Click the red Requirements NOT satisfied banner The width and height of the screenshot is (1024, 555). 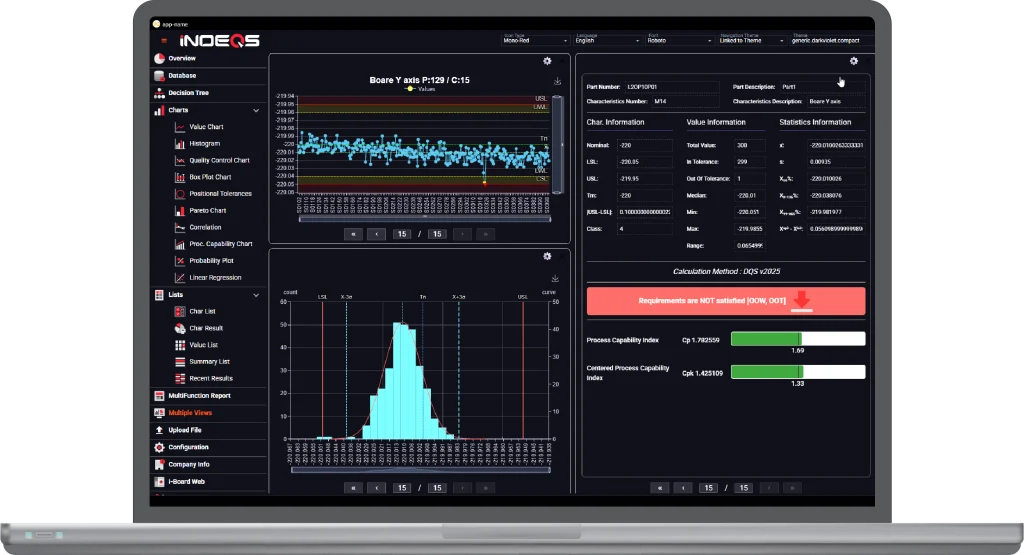725,301
